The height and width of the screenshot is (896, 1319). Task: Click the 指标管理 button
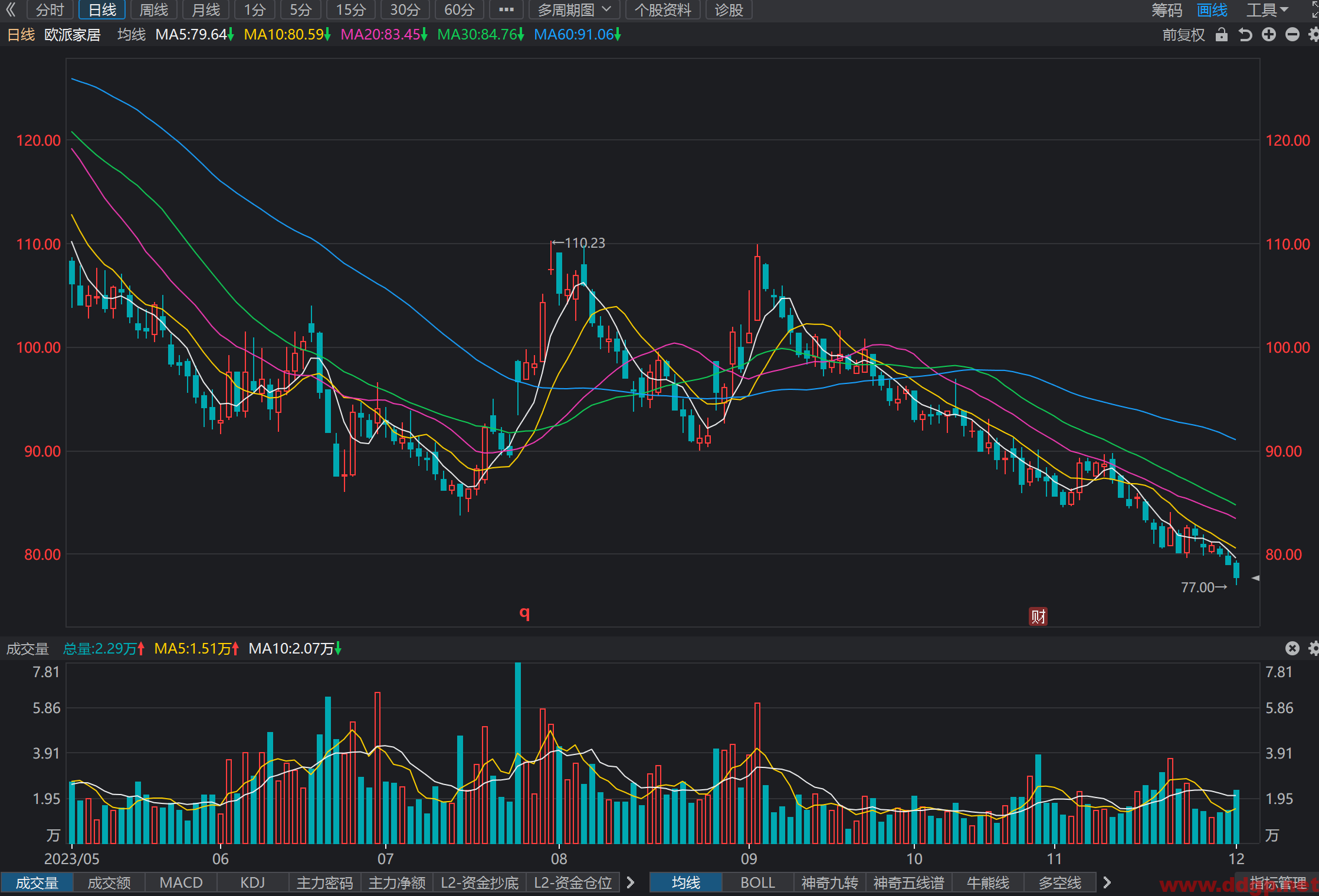point(1278,882)
